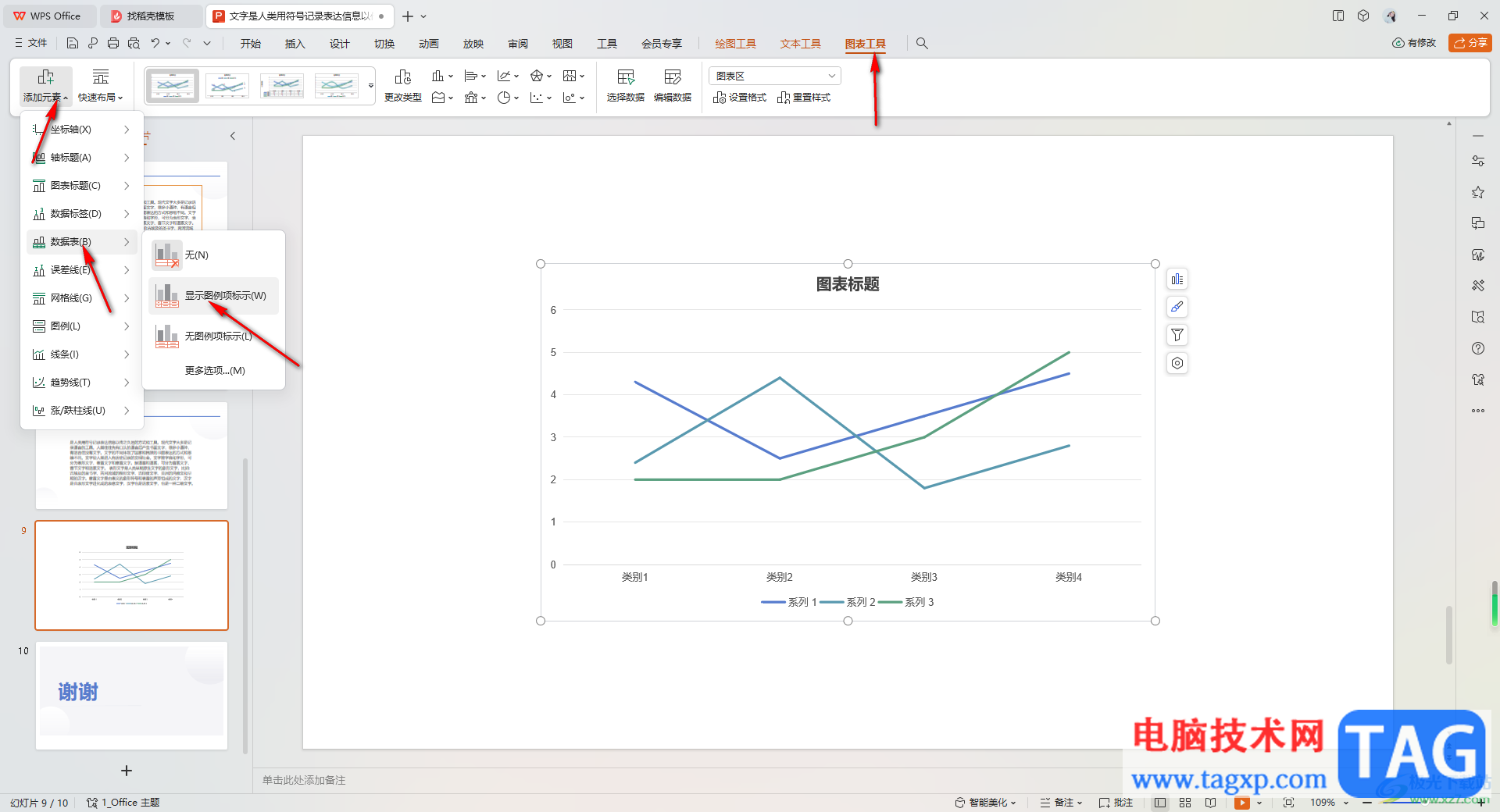1500x812 pixels.
Task: Open the 图表区 chart element combo box
Action: point(775,76)
